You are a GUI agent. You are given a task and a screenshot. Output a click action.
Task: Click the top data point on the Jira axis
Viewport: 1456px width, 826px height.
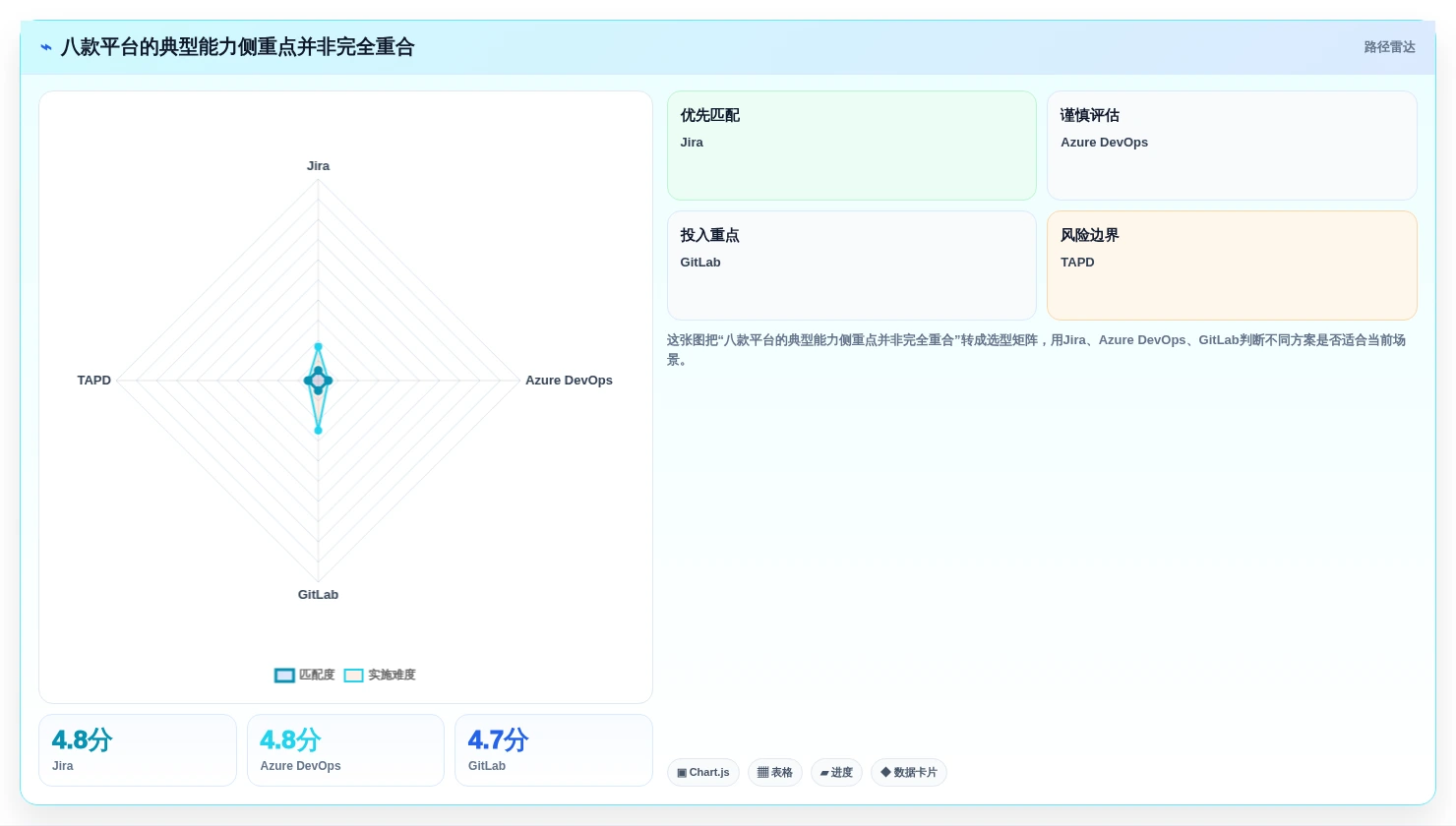pyautogui.click(x=318, y=346)
